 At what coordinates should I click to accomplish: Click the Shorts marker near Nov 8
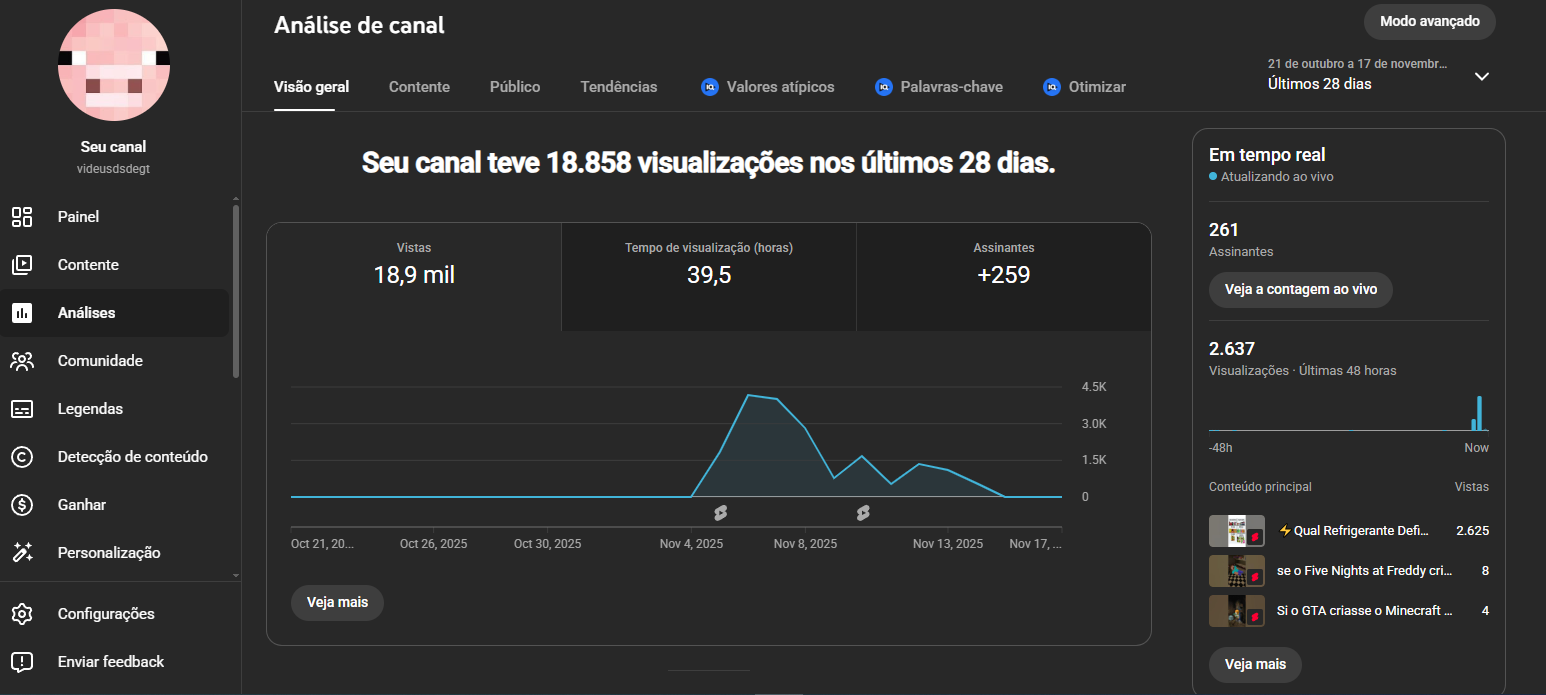pyautogui.click(x=863, y=513)
